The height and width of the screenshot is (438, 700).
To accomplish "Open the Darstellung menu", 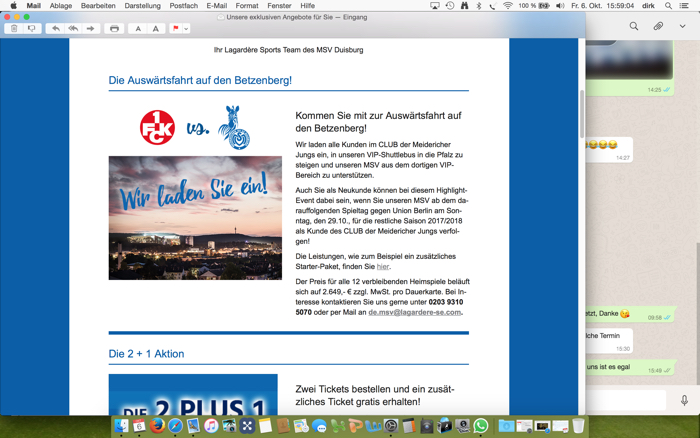I will click(x=142, y=6).
